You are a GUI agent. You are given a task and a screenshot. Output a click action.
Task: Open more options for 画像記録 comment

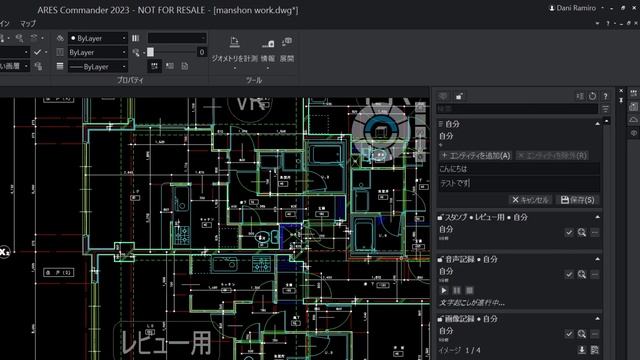[595, 334]
